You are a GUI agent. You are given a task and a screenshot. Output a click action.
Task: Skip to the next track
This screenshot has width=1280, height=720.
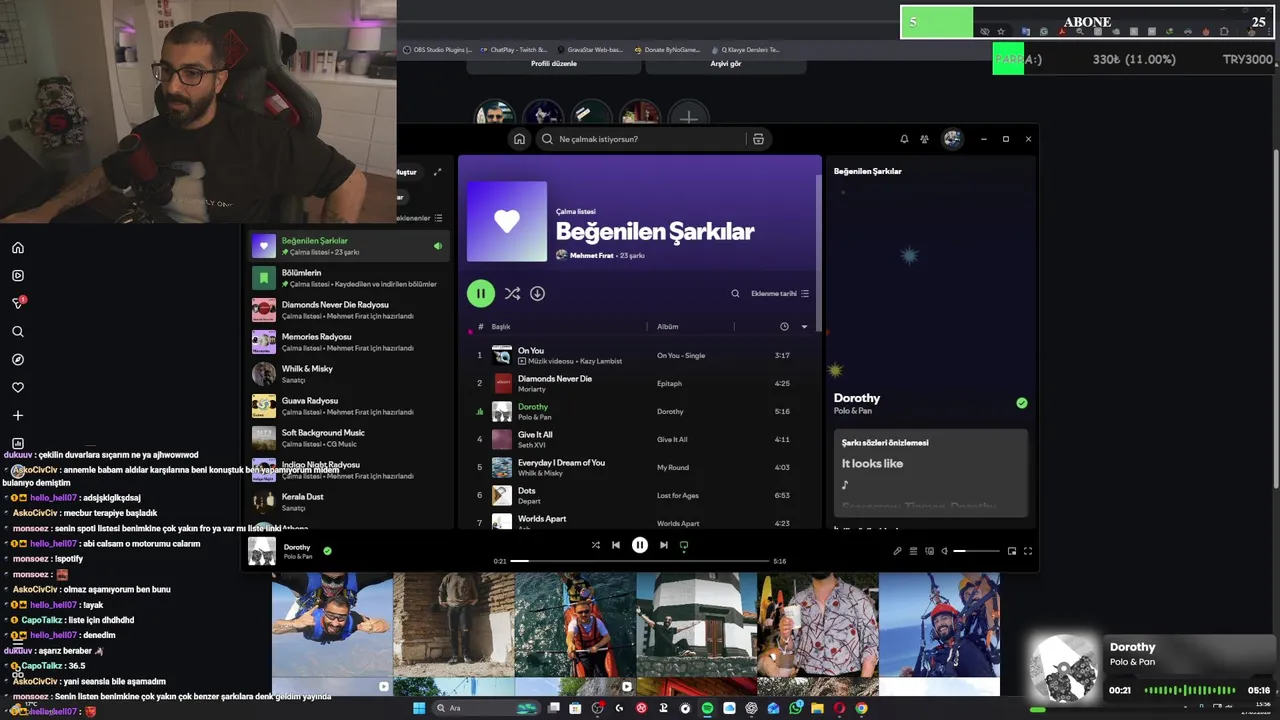[663, 545]
